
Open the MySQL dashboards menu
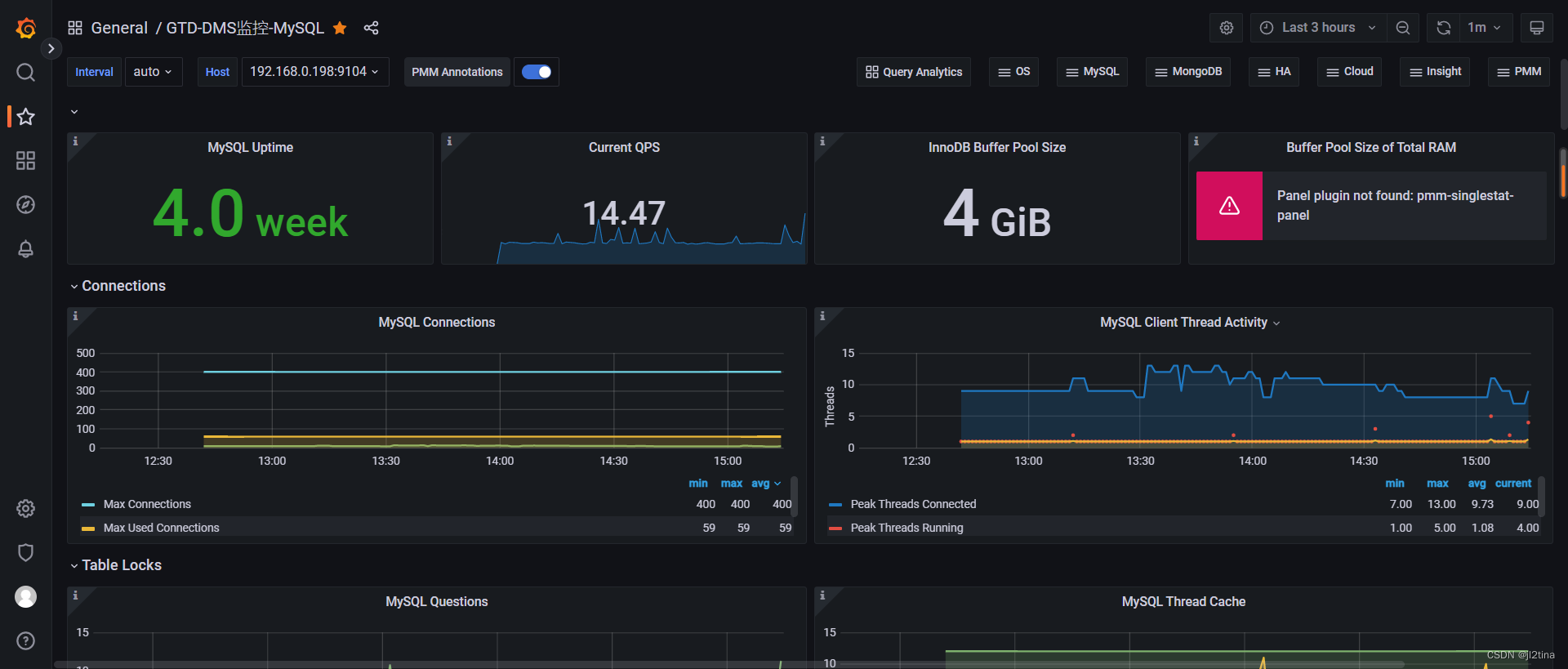click(1092, 72)
